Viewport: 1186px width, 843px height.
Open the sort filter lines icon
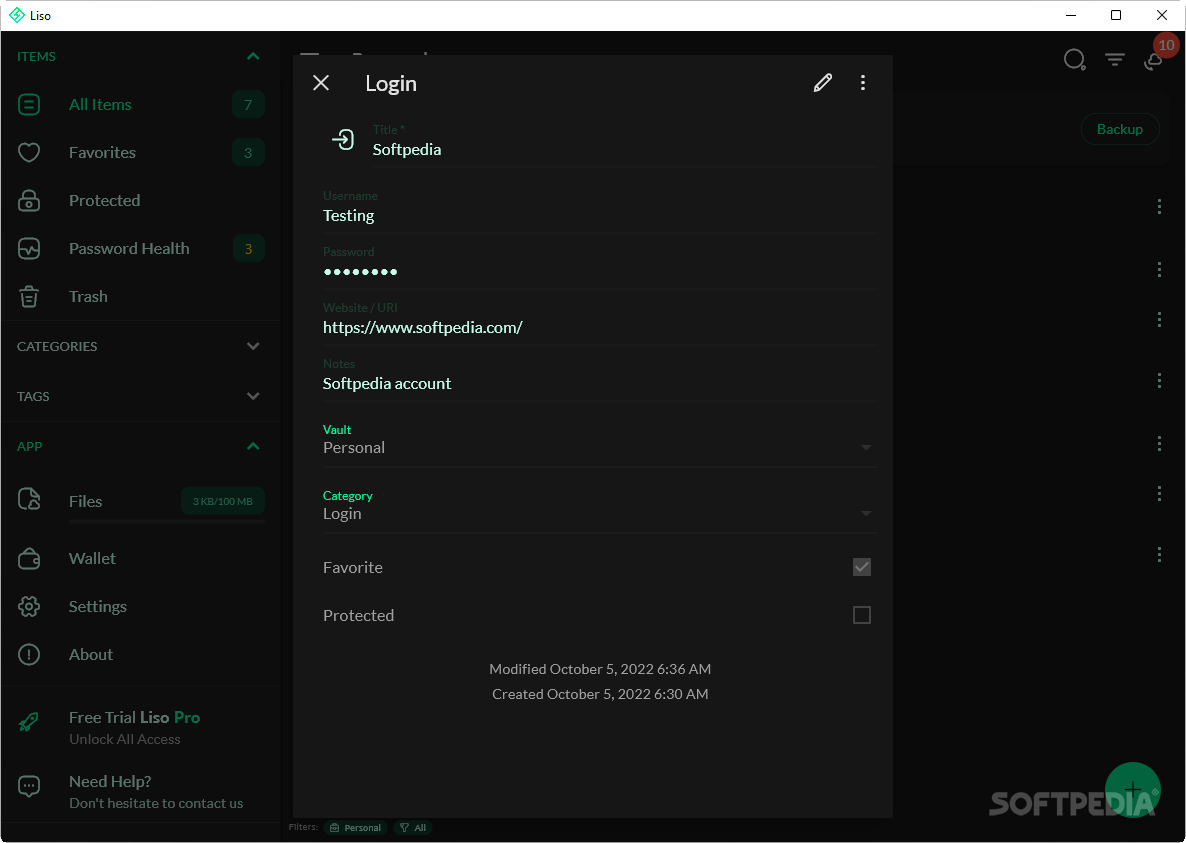[x=1114, y=59]
